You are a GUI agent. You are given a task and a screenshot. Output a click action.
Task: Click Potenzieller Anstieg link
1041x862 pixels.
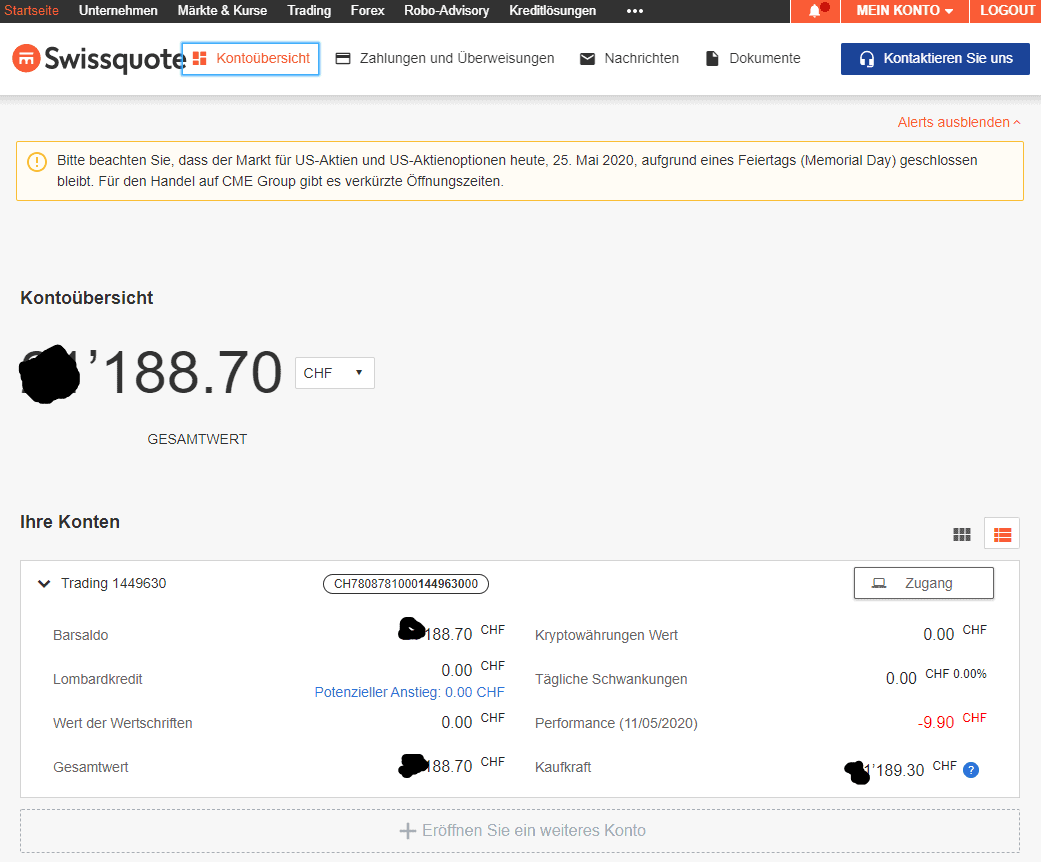[x=409, y=692]
